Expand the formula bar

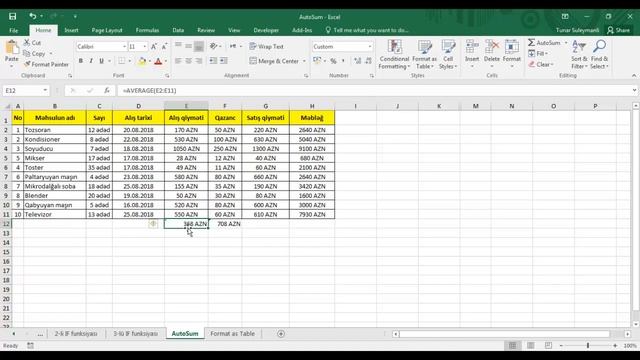(634, 91)
